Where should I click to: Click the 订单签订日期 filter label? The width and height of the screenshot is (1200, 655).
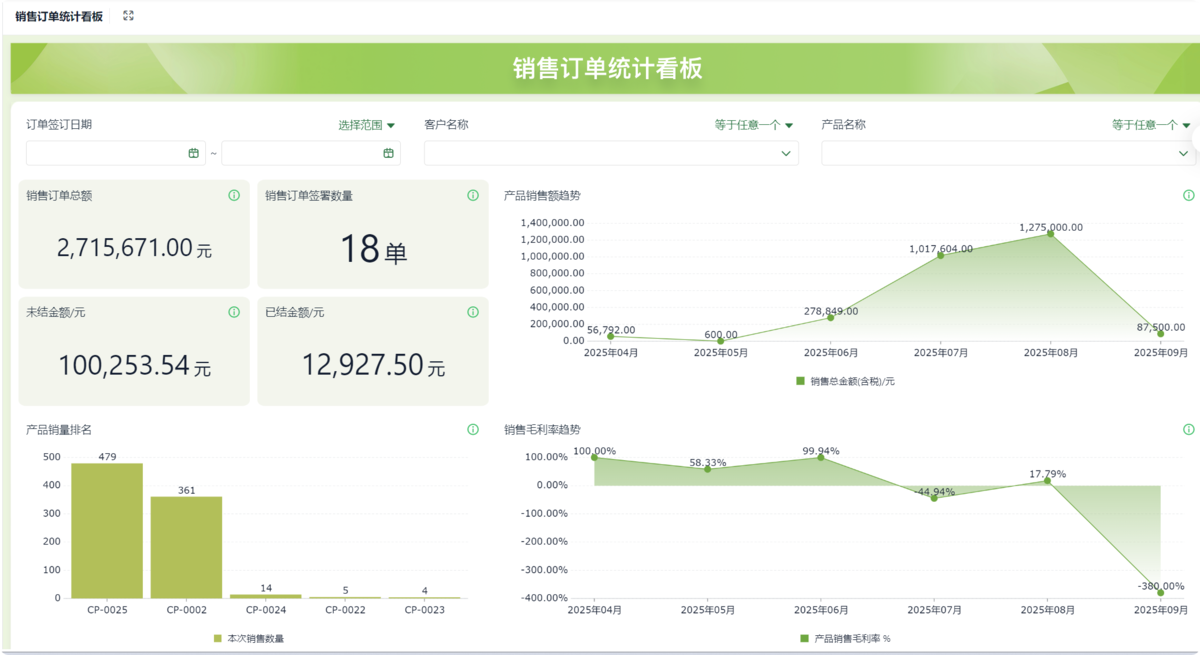[x=59, y=125]
